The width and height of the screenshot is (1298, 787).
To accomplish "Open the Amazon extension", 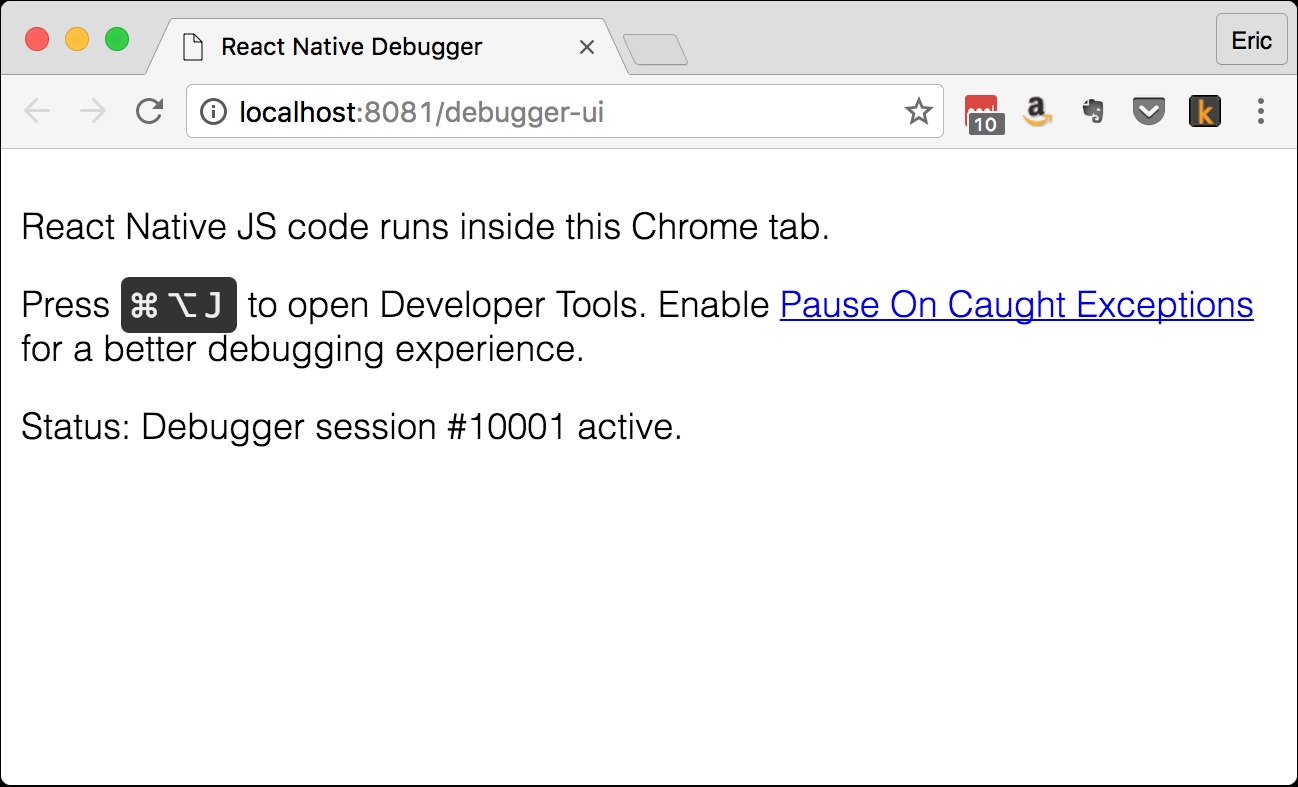I will pyautogui.click(x=1039, y=112).
